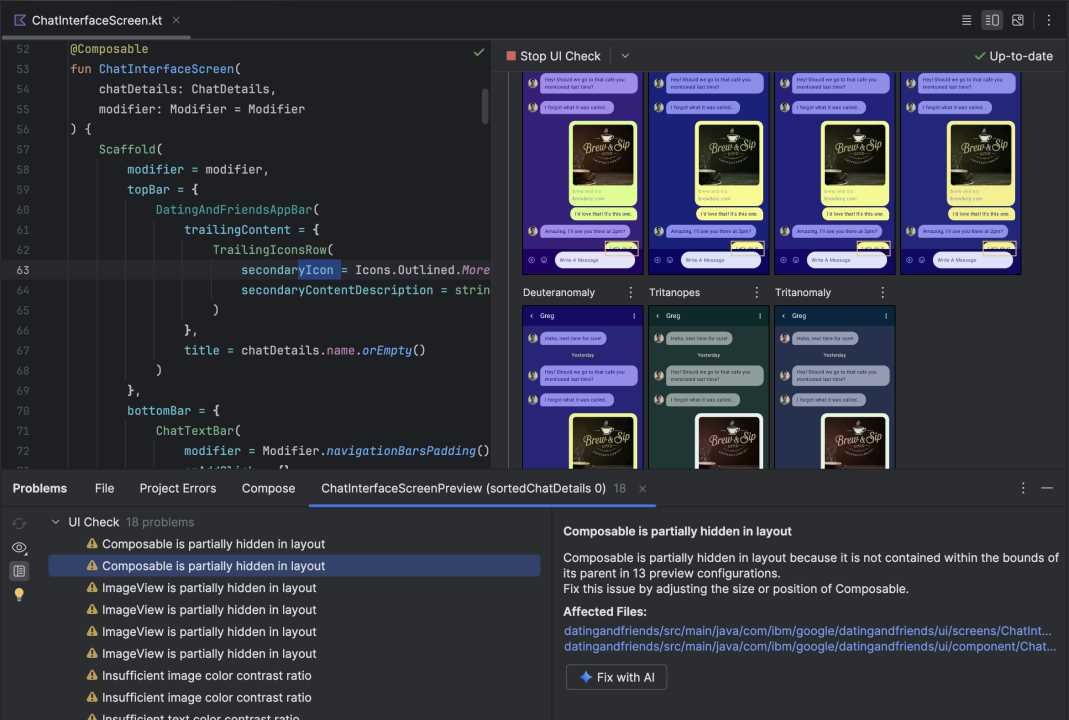The height and width of the screenshot is (720, 1069).
Task: Select the Code-only view icon in the editor toolbar
Action: [x=966, y=20]
